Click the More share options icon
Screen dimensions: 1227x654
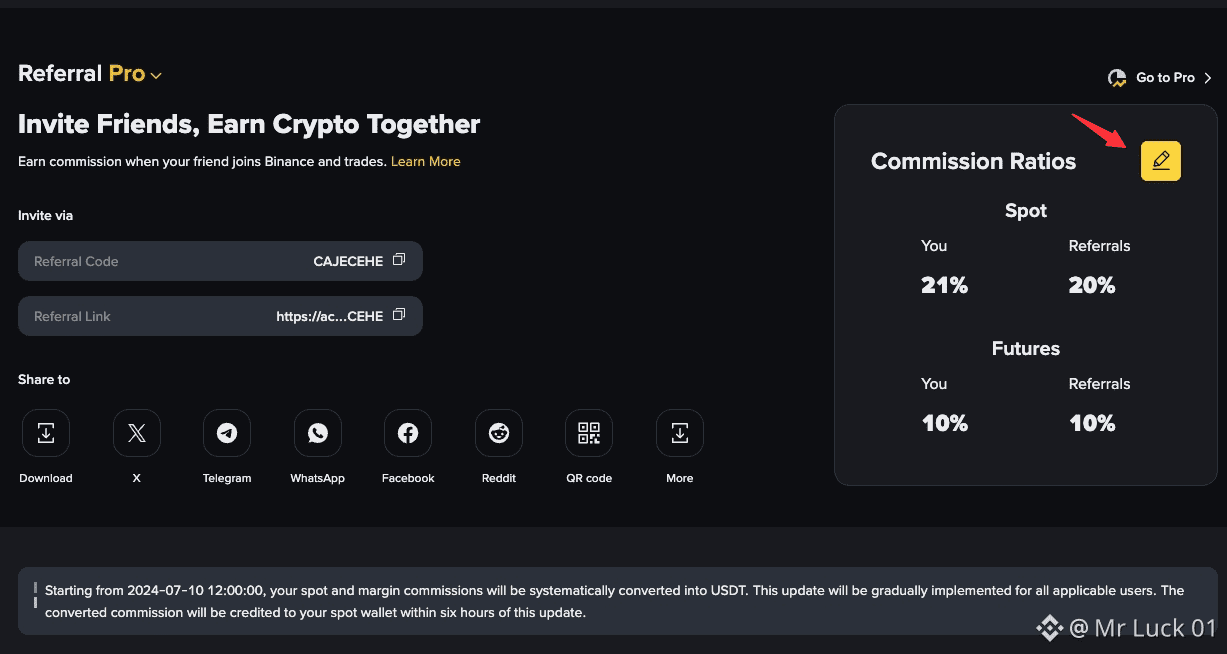coord(680,433)
